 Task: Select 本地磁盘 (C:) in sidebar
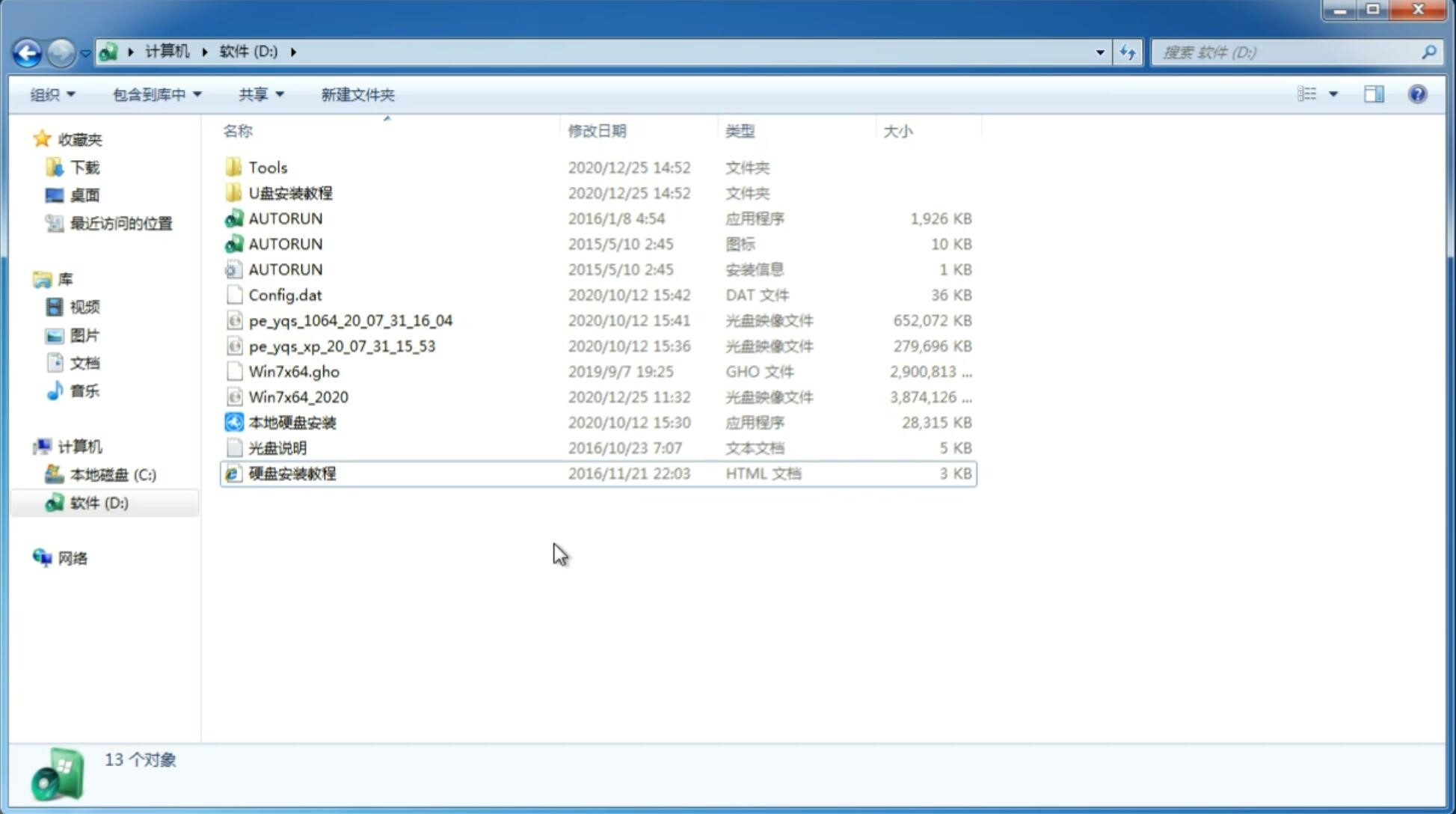click(112, 475)
